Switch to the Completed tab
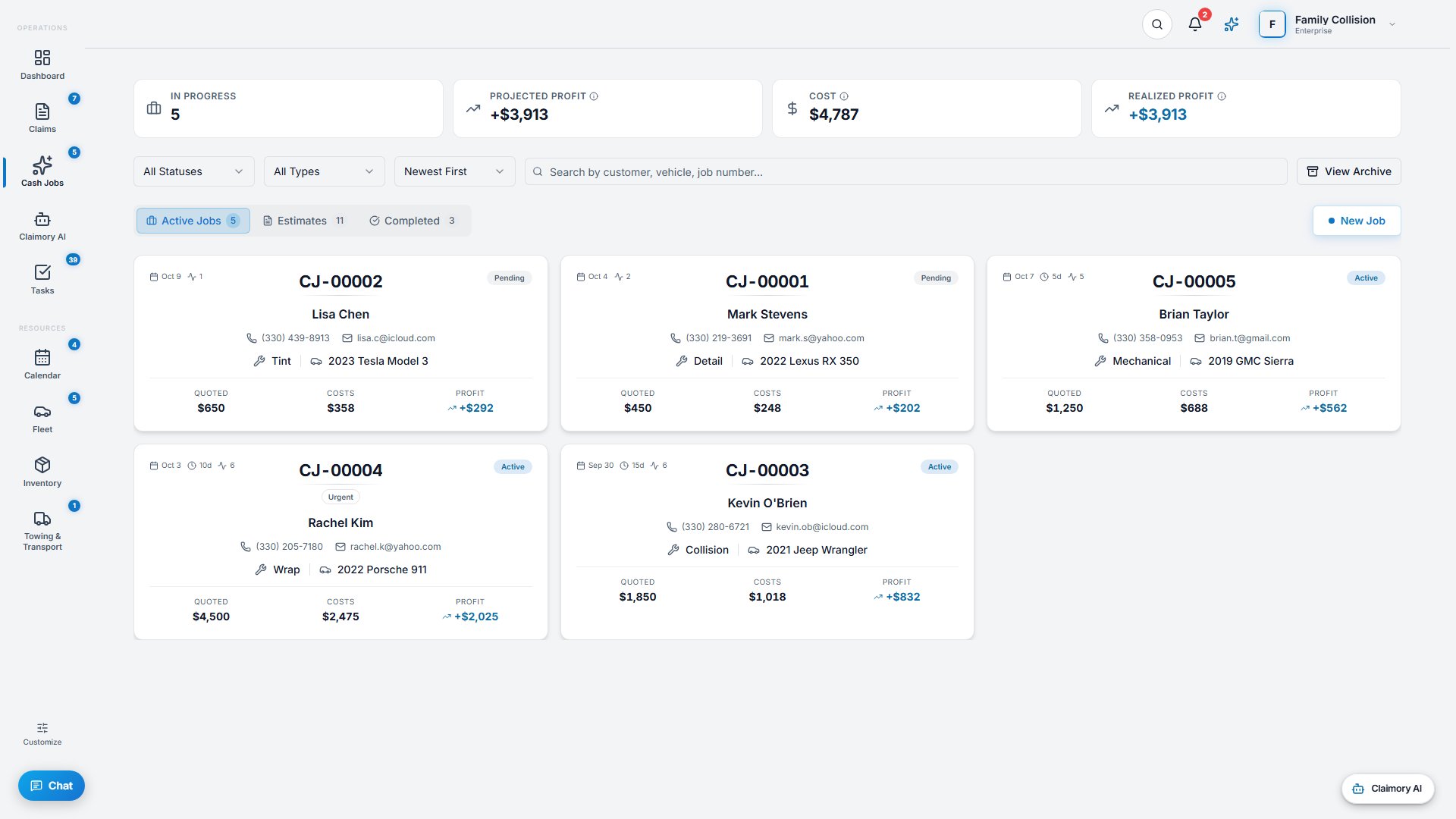Image resolution: width=1456 pixels, height=819 pixels. click(413, 221)
